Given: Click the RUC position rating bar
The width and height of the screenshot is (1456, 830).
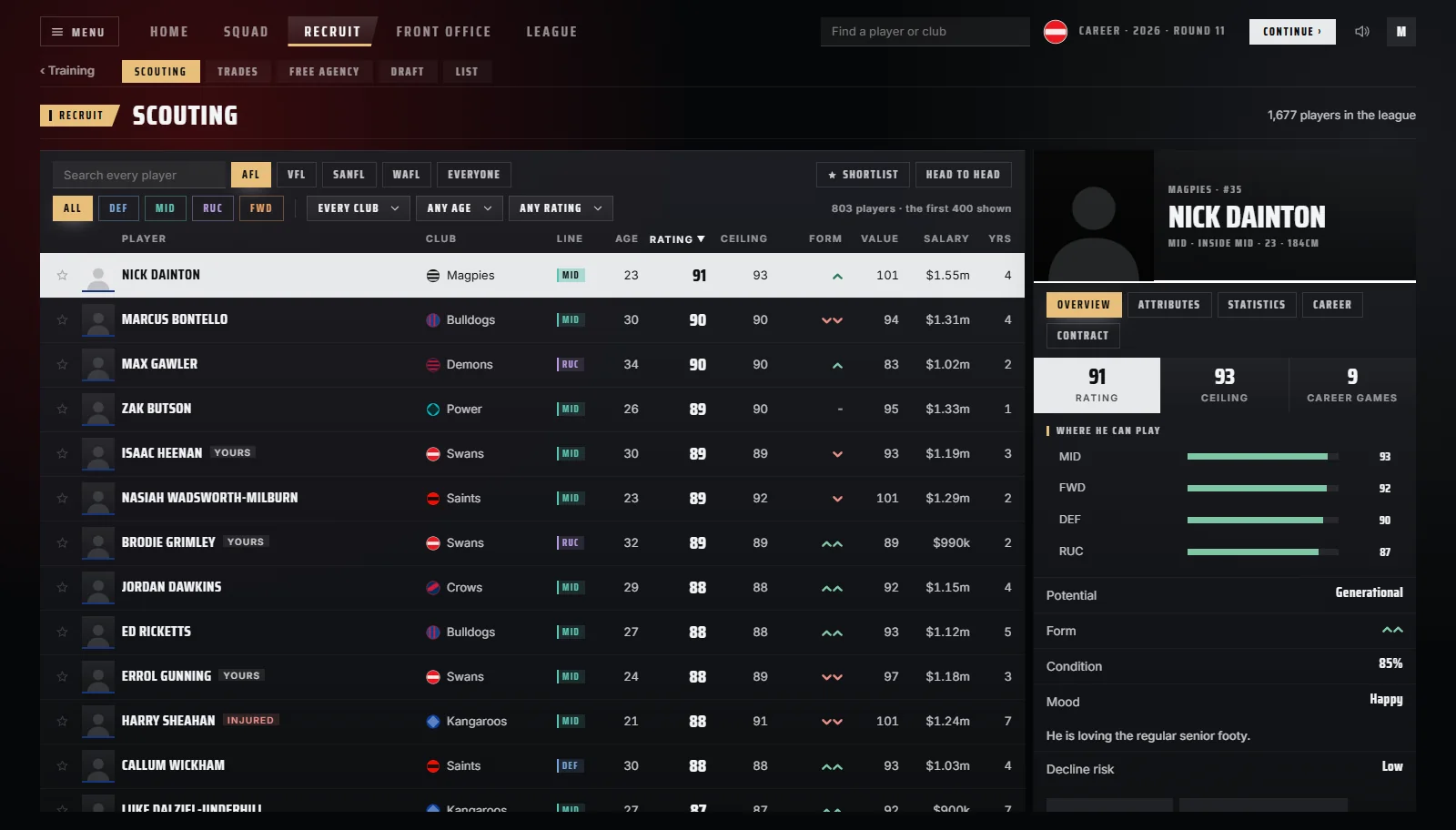Looking at the screenshot, I should click(x=1262, y=552).
